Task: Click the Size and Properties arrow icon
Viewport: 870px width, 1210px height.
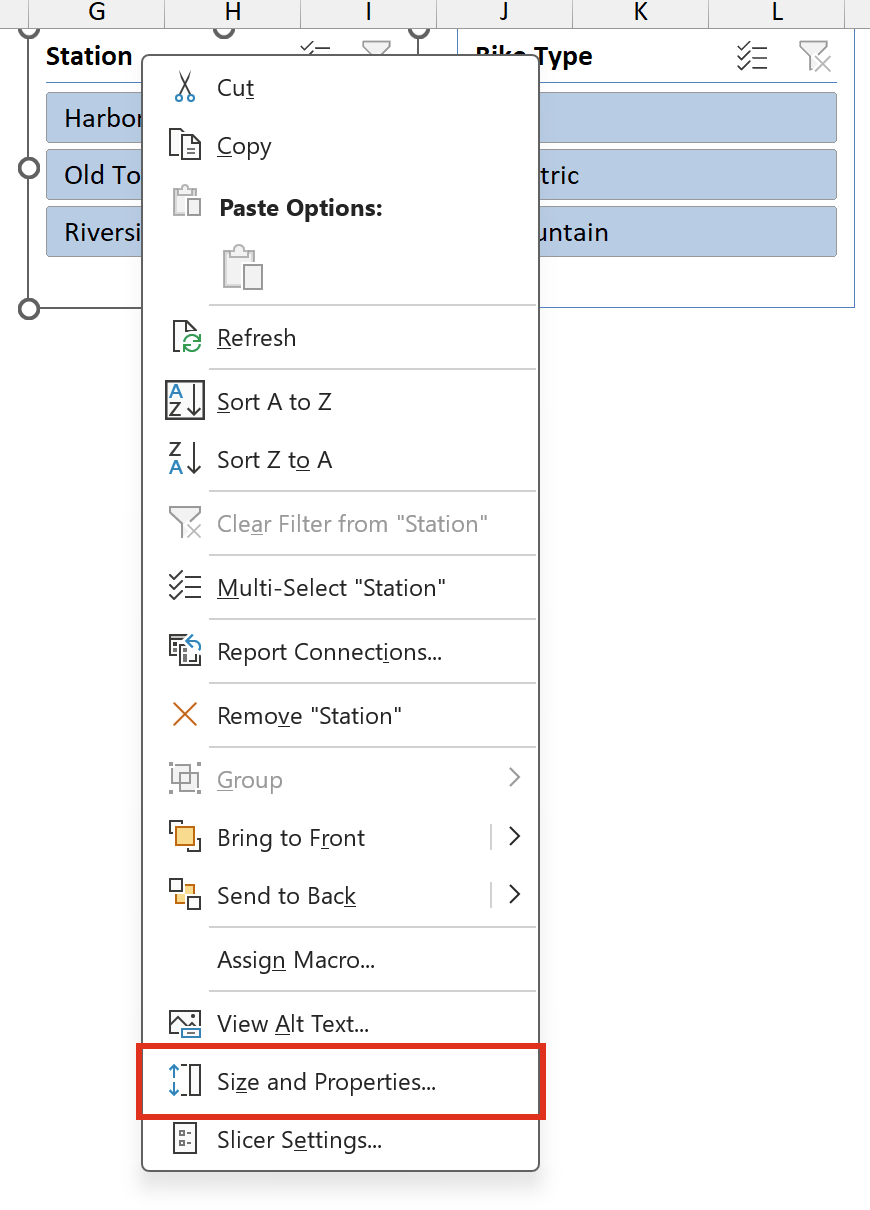Action: tap(185, 1081)
